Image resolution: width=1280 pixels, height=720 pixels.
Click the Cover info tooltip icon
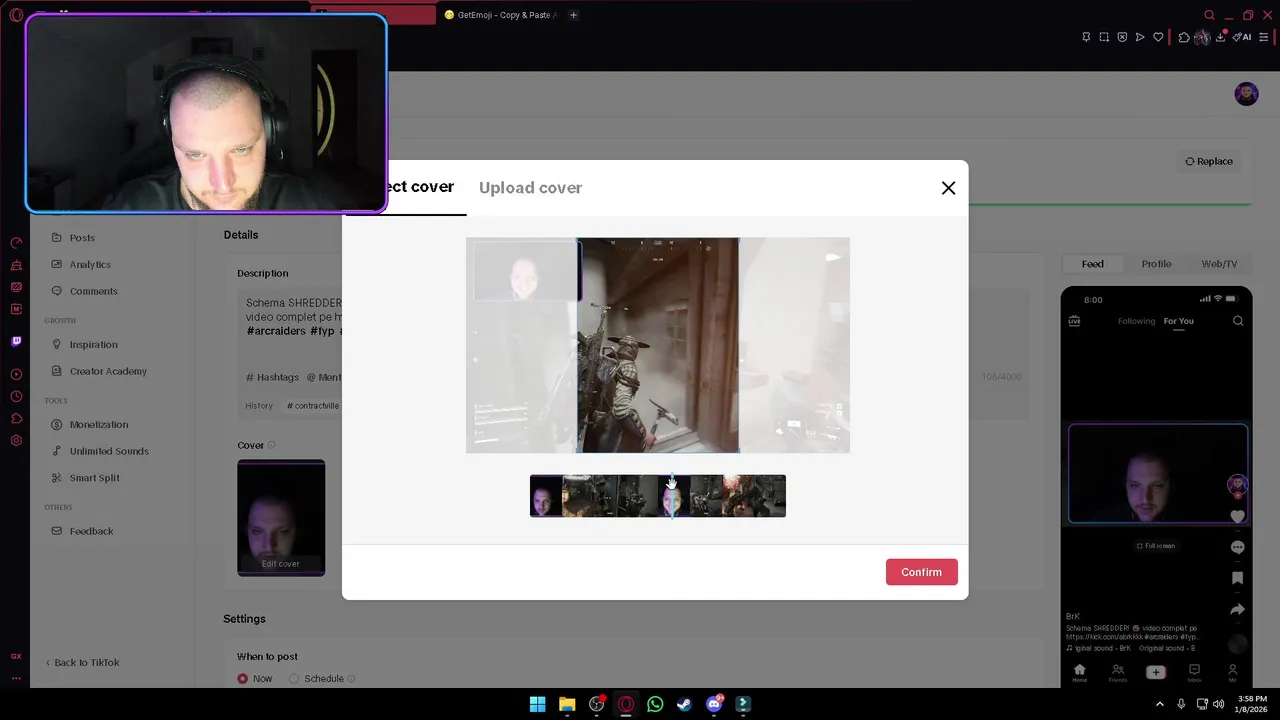[271, 445]
